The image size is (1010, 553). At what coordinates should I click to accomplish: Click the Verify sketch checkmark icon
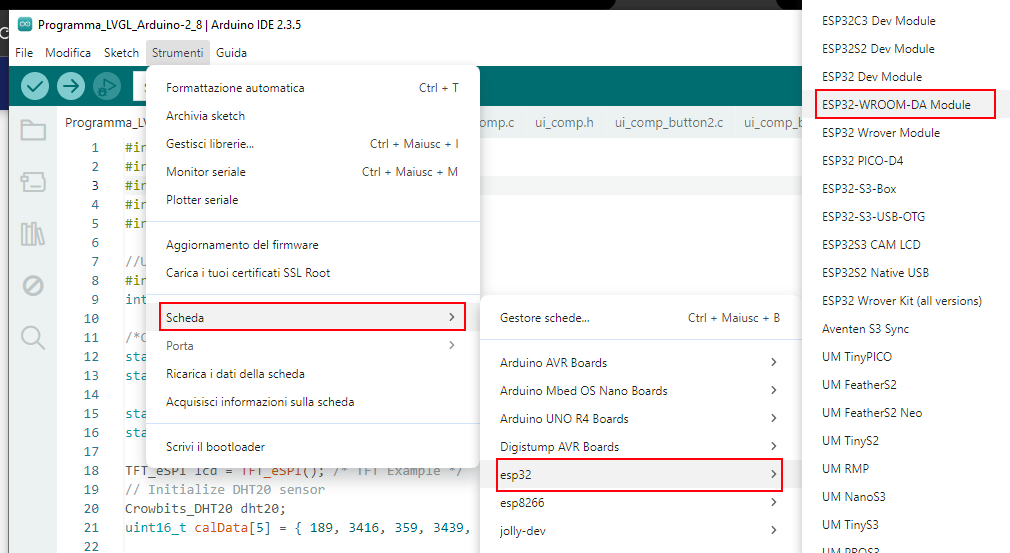pos(35,87)
